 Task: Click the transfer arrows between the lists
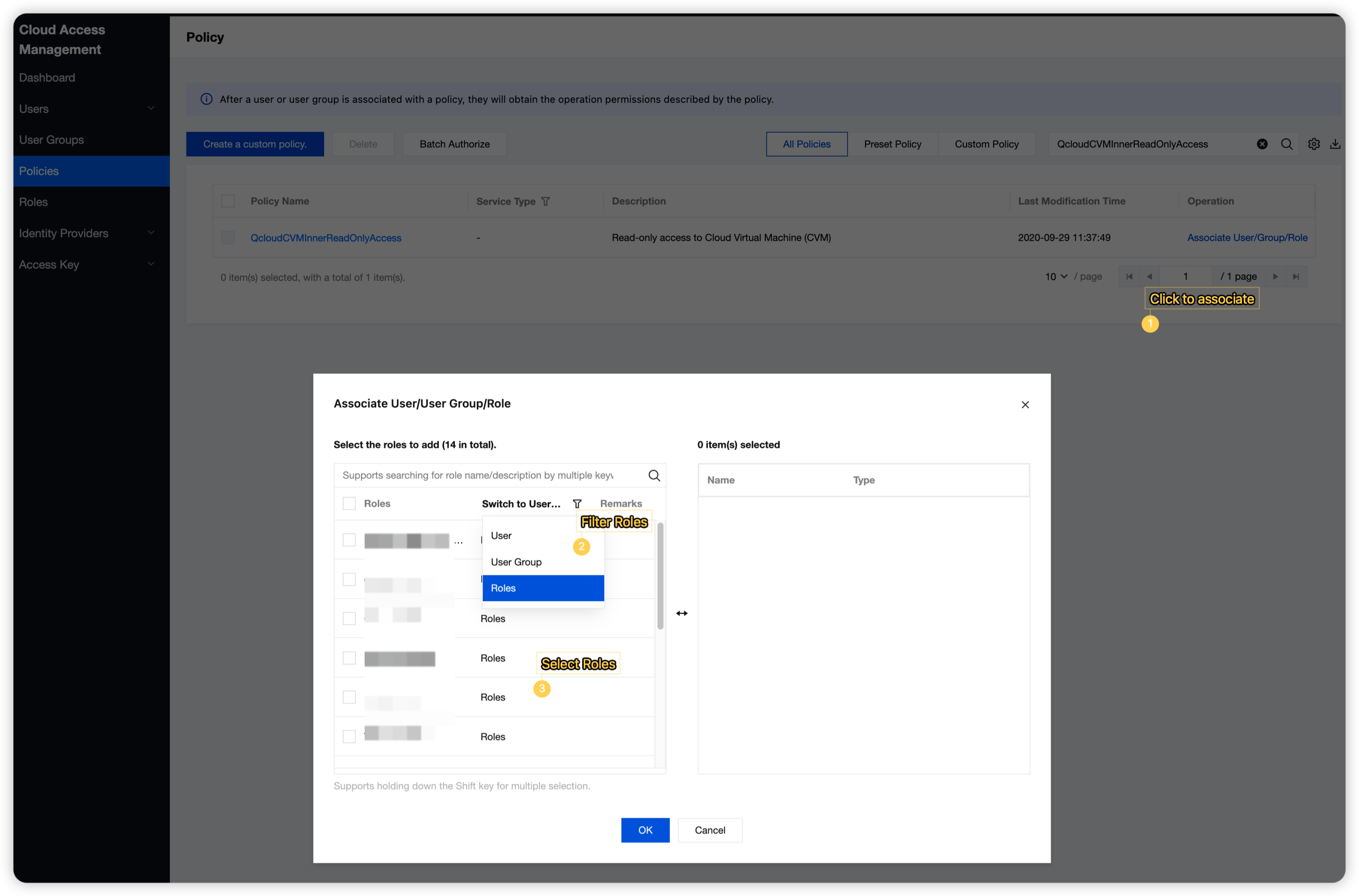(x=682, y=613)
